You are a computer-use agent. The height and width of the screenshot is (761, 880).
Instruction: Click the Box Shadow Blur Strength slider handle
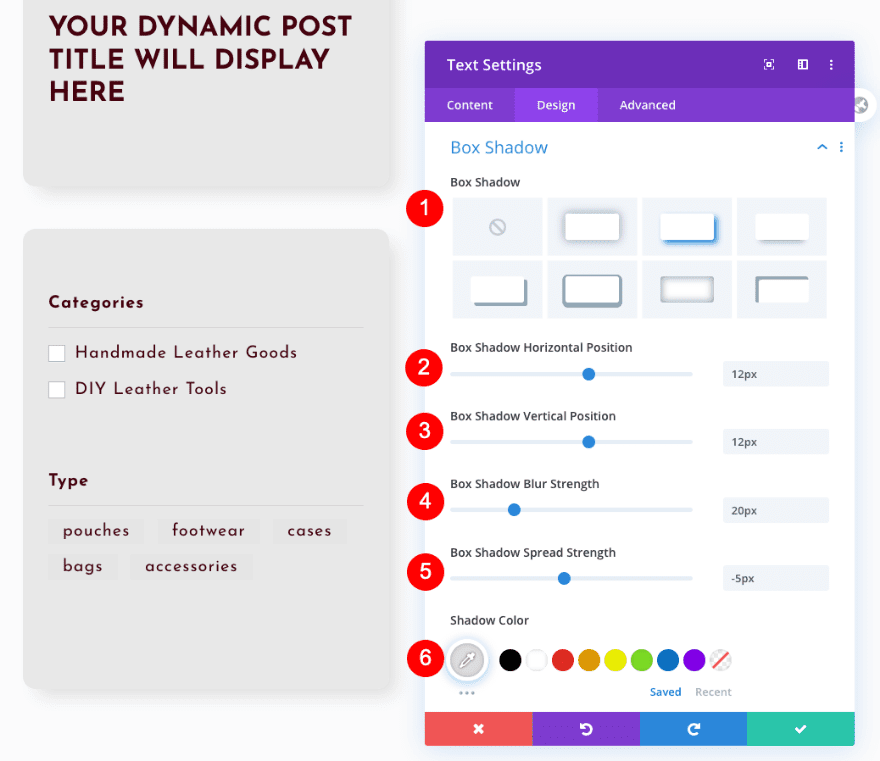514,509
